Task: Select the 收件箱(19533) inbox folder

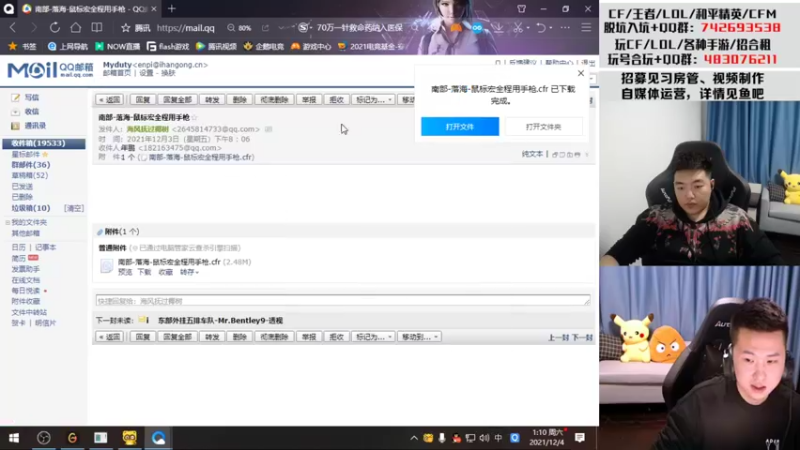Action: pyautogui.click(x=44, y=143)
